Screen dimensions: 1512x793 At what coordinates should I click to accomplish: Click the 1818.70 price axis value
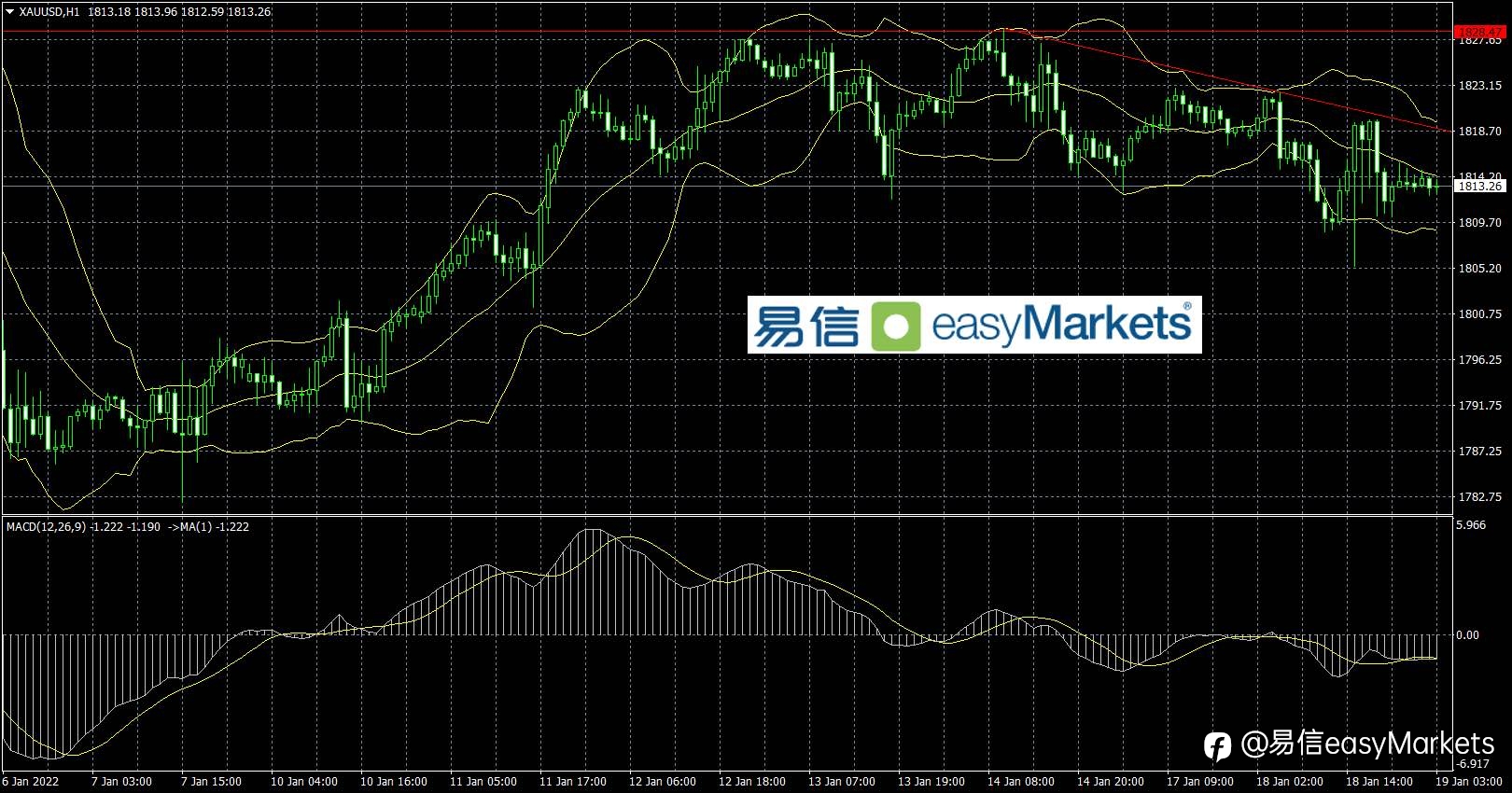(1479, 132)
